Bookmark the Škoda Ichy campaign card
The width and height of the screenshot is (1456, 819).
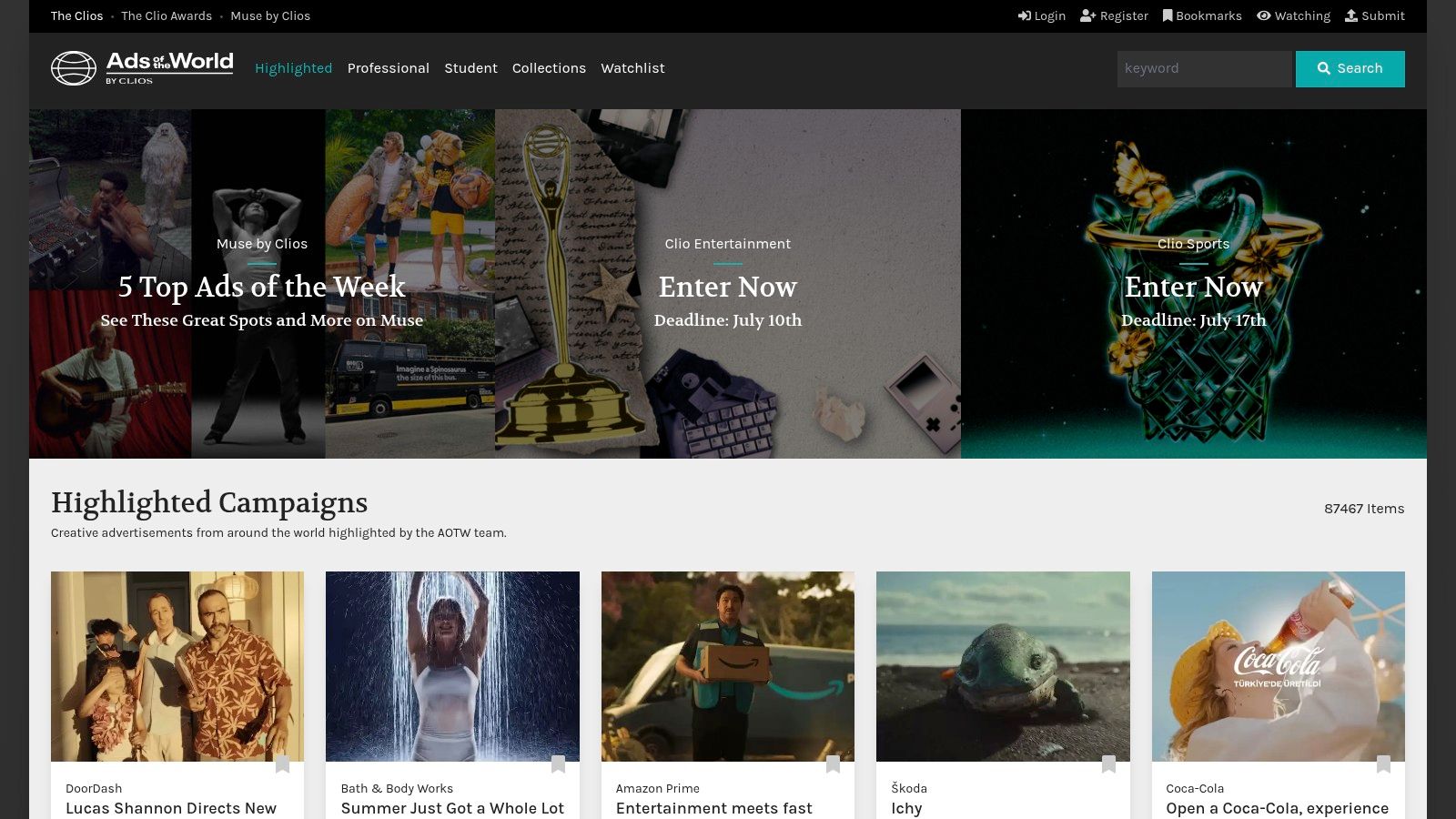tap(1108, 764)
